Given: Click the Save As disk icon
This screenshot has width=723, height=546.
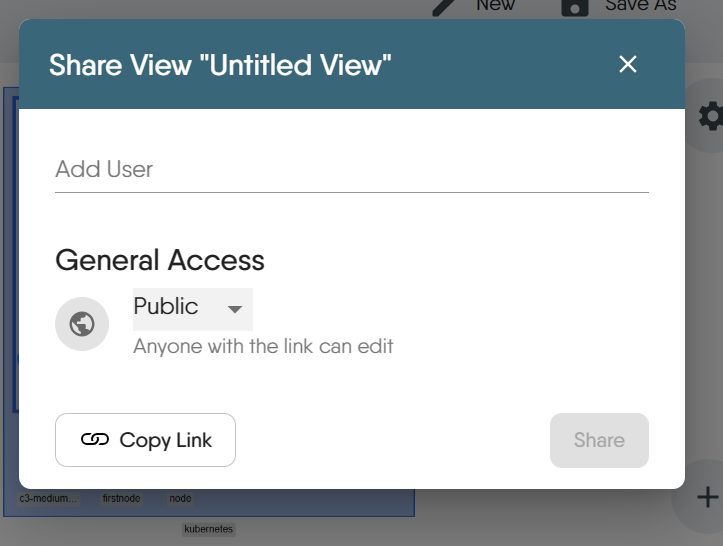Looking at the screenshot, I should coord(574,7).
